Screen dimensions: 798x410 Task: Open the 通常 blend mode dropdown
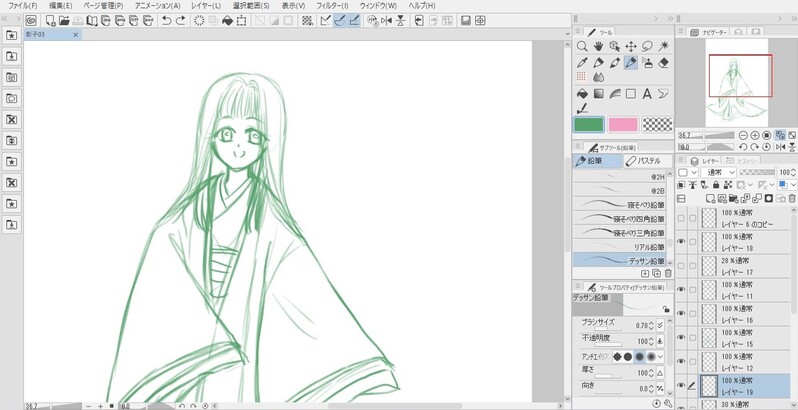(720, 172)
